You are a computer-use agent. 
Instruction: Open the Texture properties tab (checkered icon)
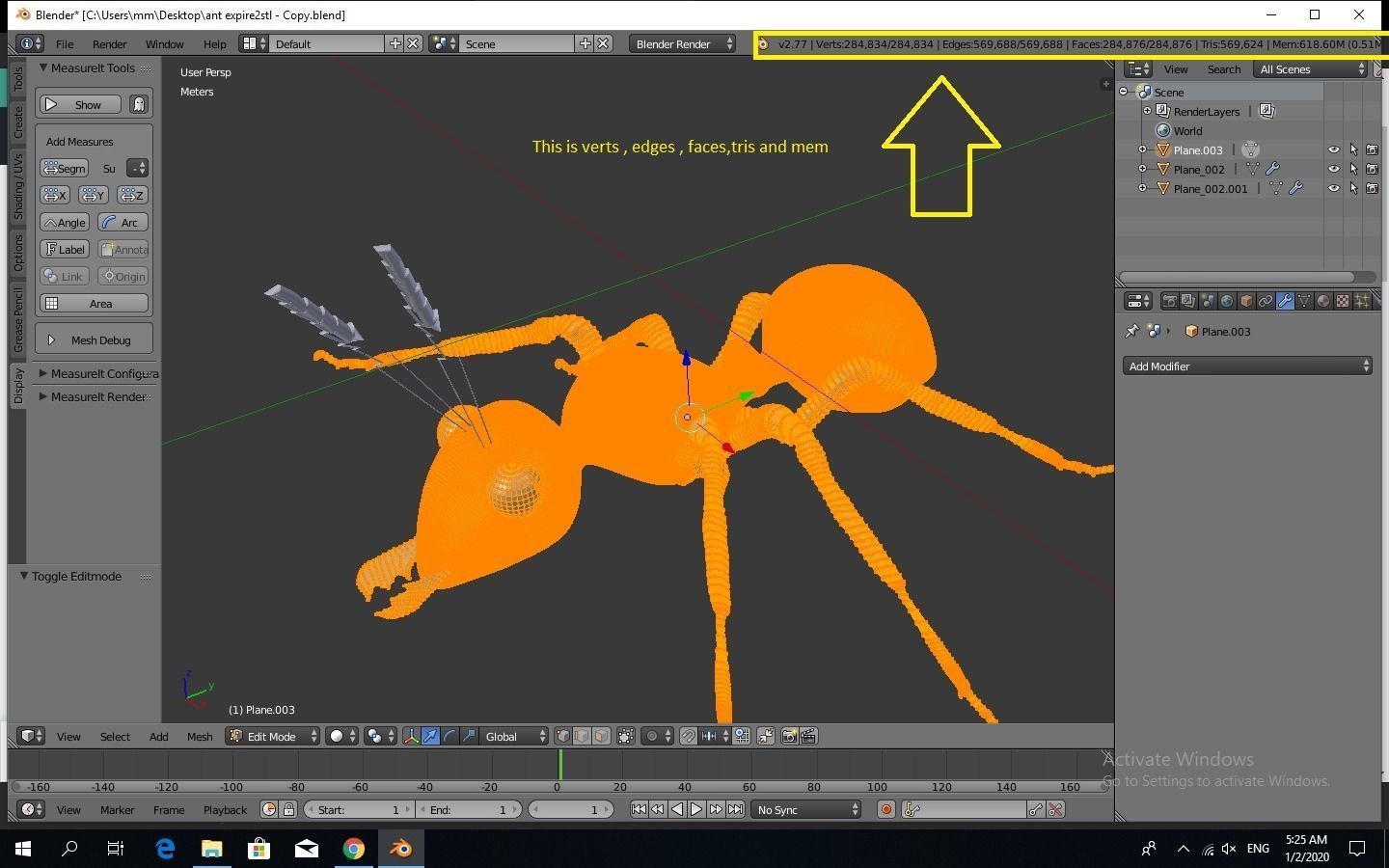(x=1342, y=300)
